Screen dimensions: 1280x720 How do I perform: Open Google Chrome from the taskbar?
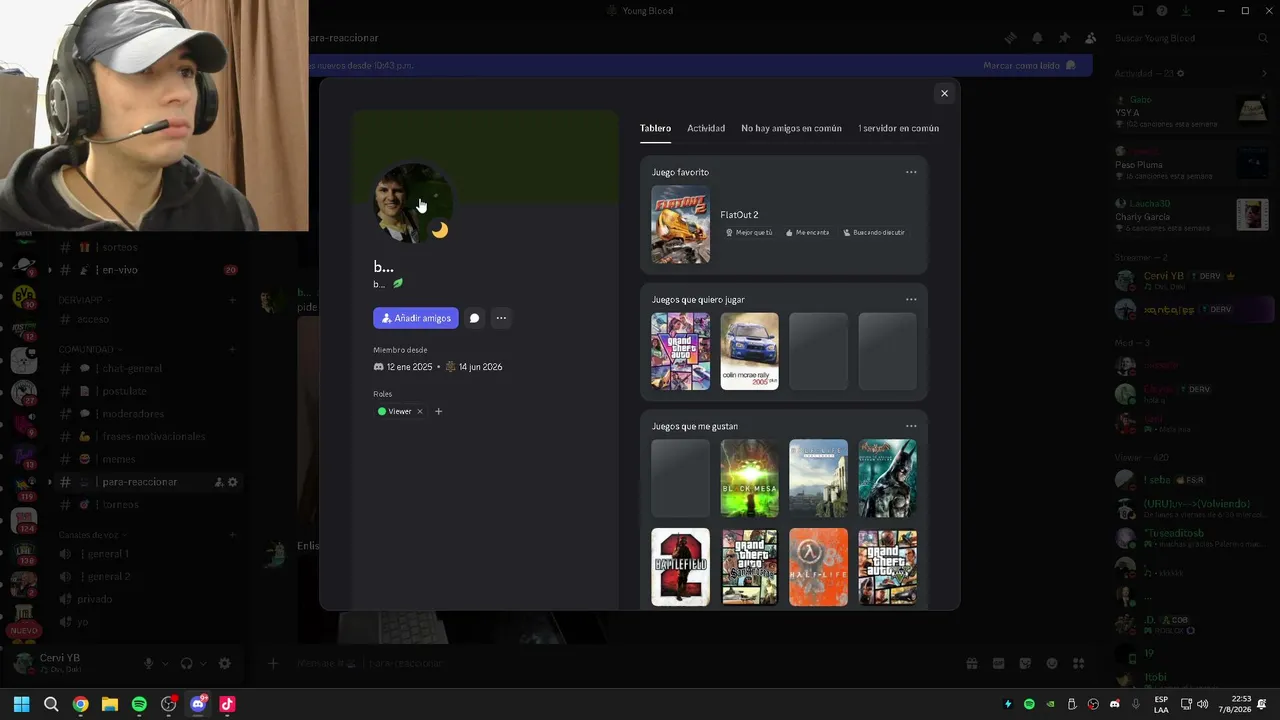80,704
